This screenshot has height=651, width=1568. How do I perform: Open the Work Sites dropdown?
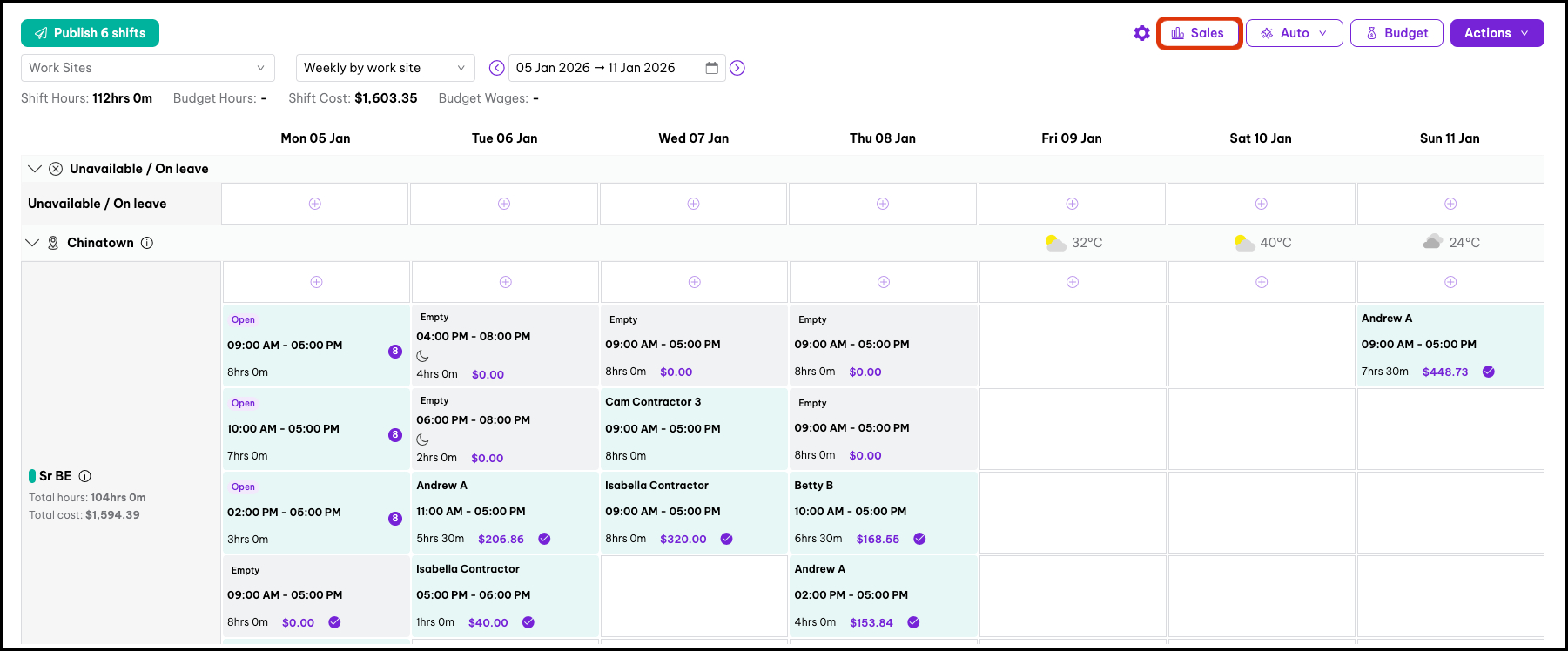click(x=147, y=68)
